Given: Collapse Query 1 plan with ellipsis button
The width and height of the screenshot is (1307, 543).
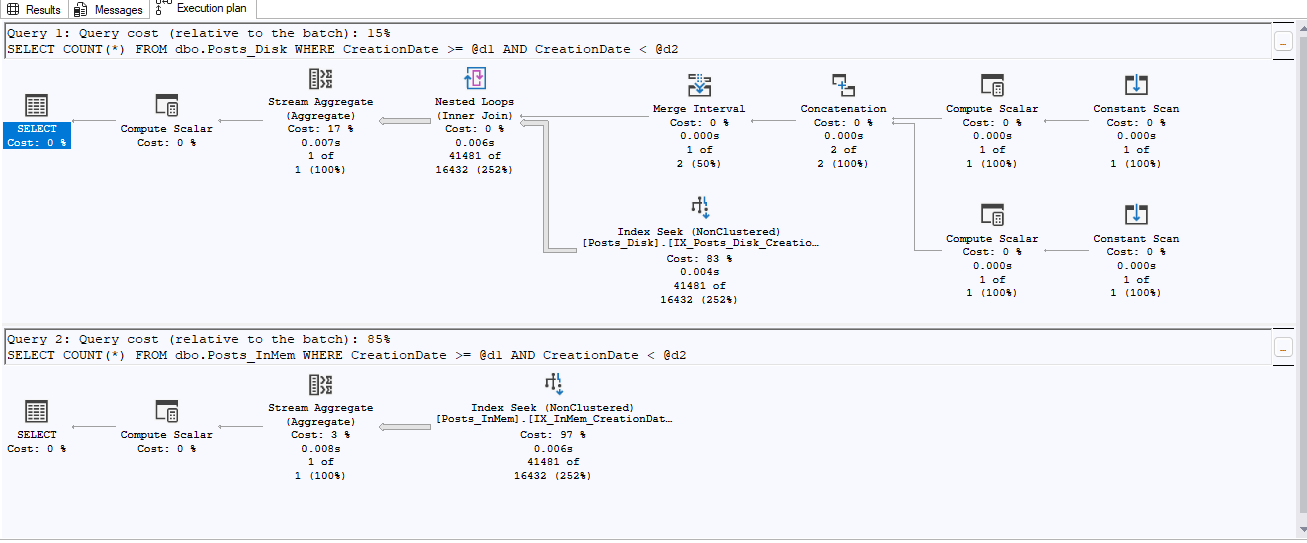Looking at the screenshot, I should (x=1284, y=43).
